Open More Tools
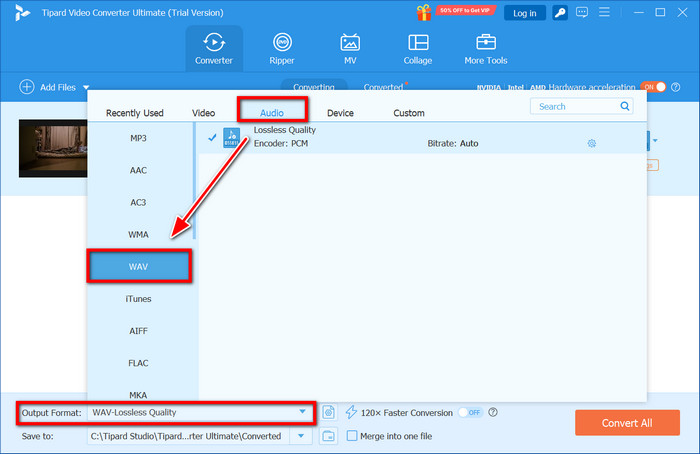This screenshot has width=700, height=454. [486, 49]
